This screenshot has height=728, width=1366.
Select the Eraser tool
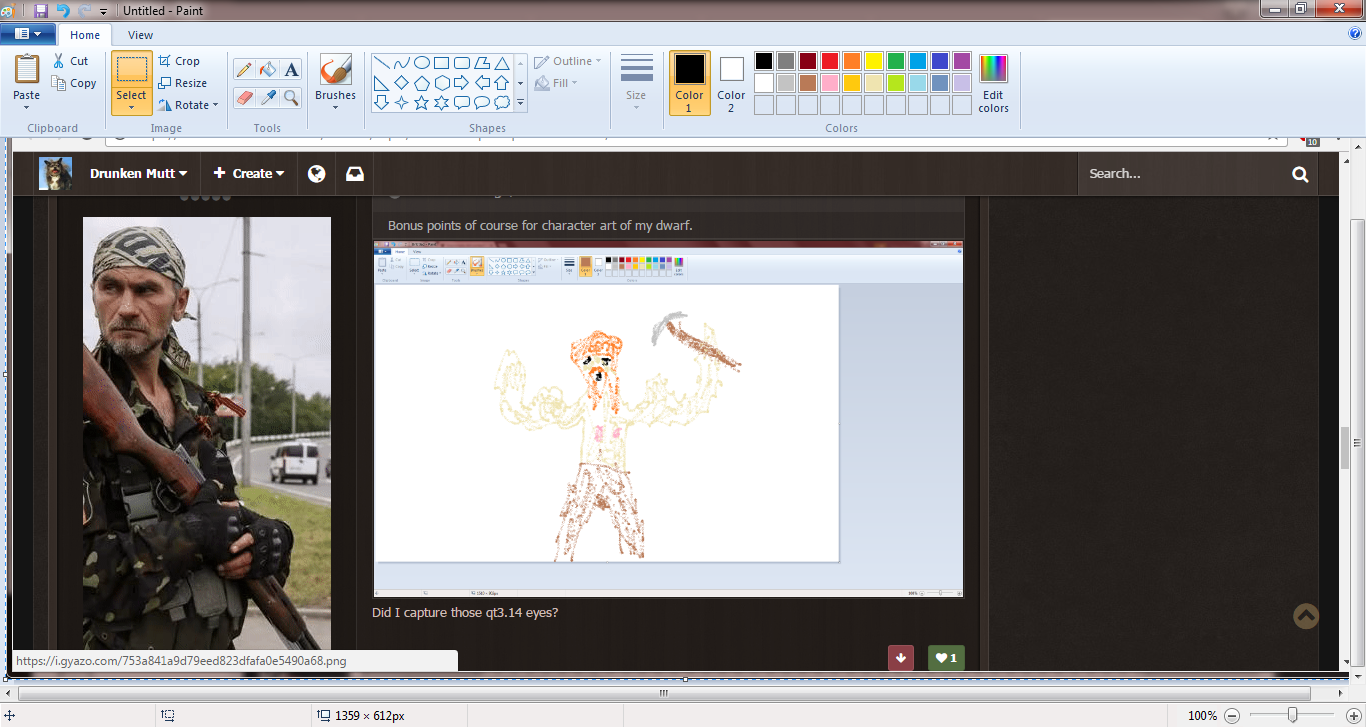pyautogui.click(x=244, y=97)
